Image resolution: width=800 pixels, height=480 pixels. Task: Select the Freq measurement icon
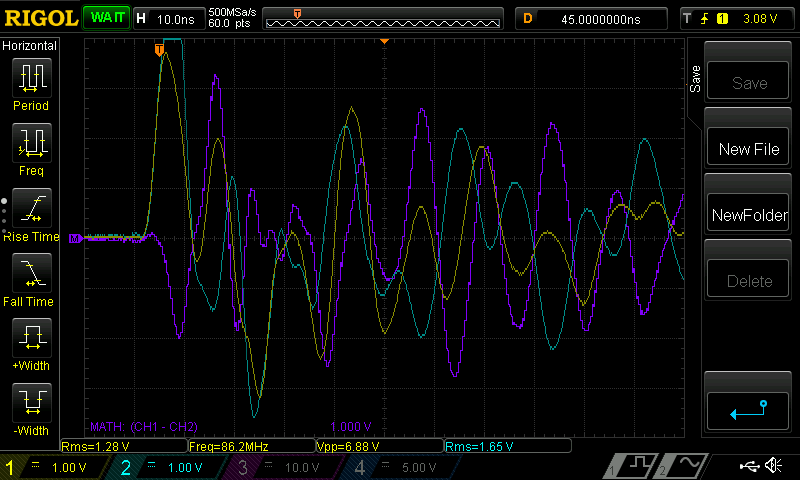coord(32,143)
